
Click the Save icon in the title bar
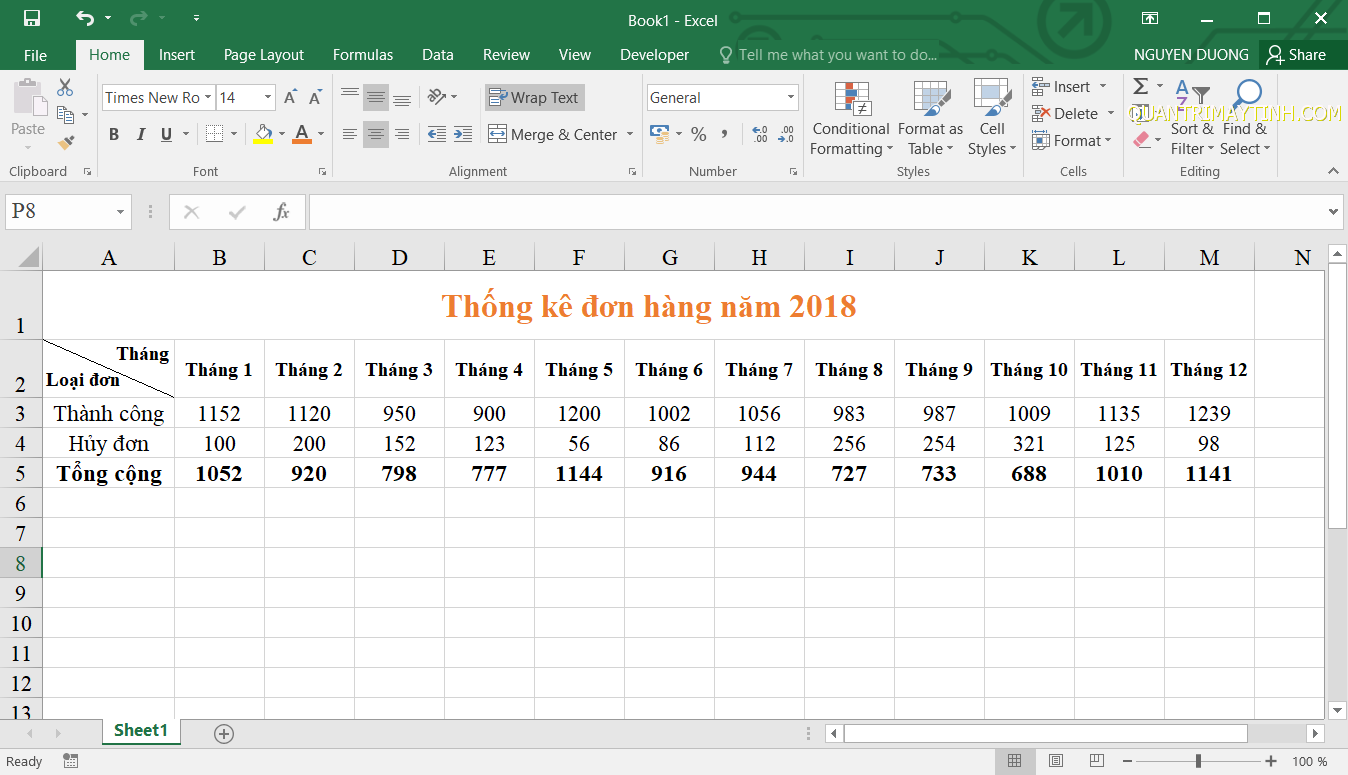pyautogui.click(x=31, y=19)
